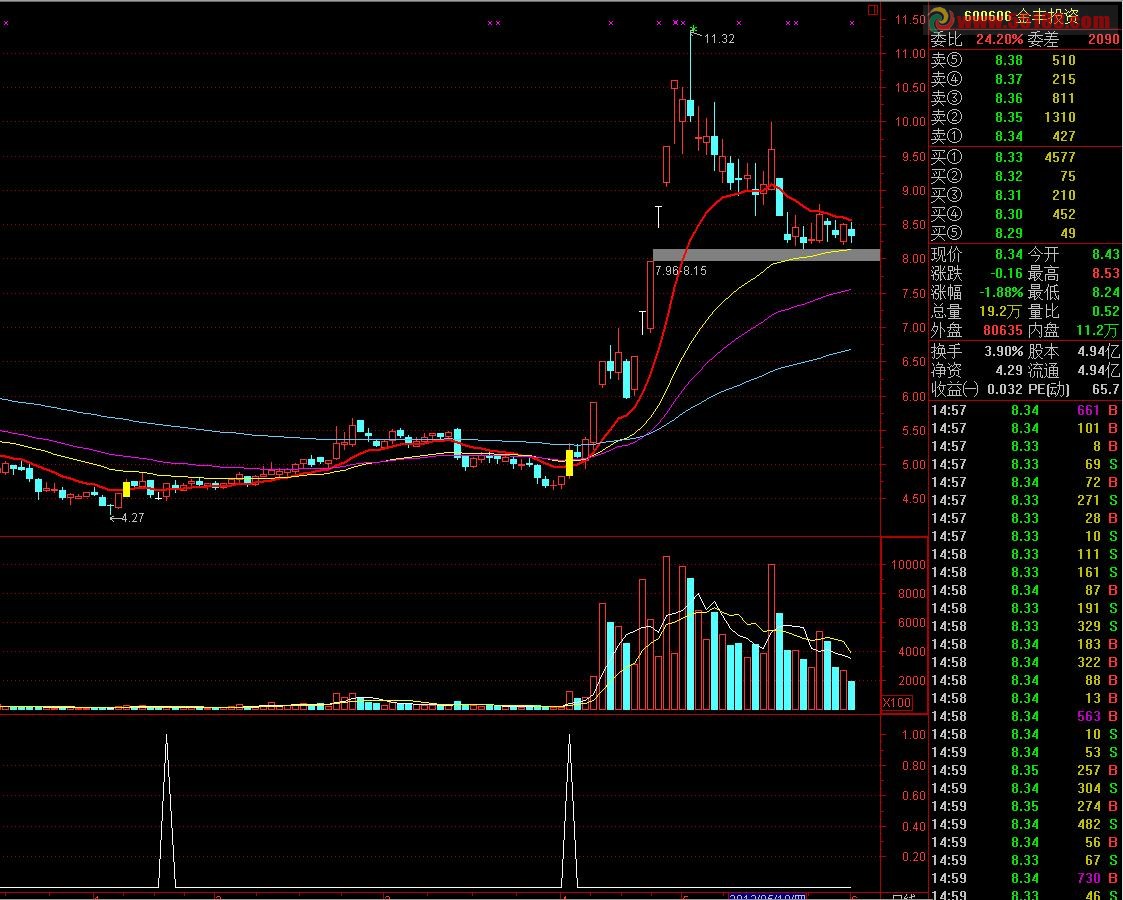Click the 外盘 80635 field
The image size is (1123, 900).
[977, 330]
